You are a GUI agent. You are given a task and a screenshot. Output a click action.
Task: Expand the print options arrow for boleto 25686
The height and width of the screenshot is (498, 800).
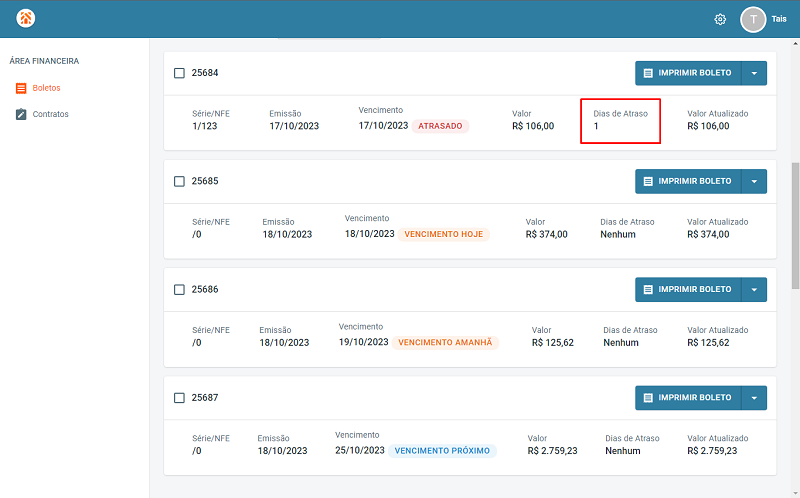coord(754,289)
